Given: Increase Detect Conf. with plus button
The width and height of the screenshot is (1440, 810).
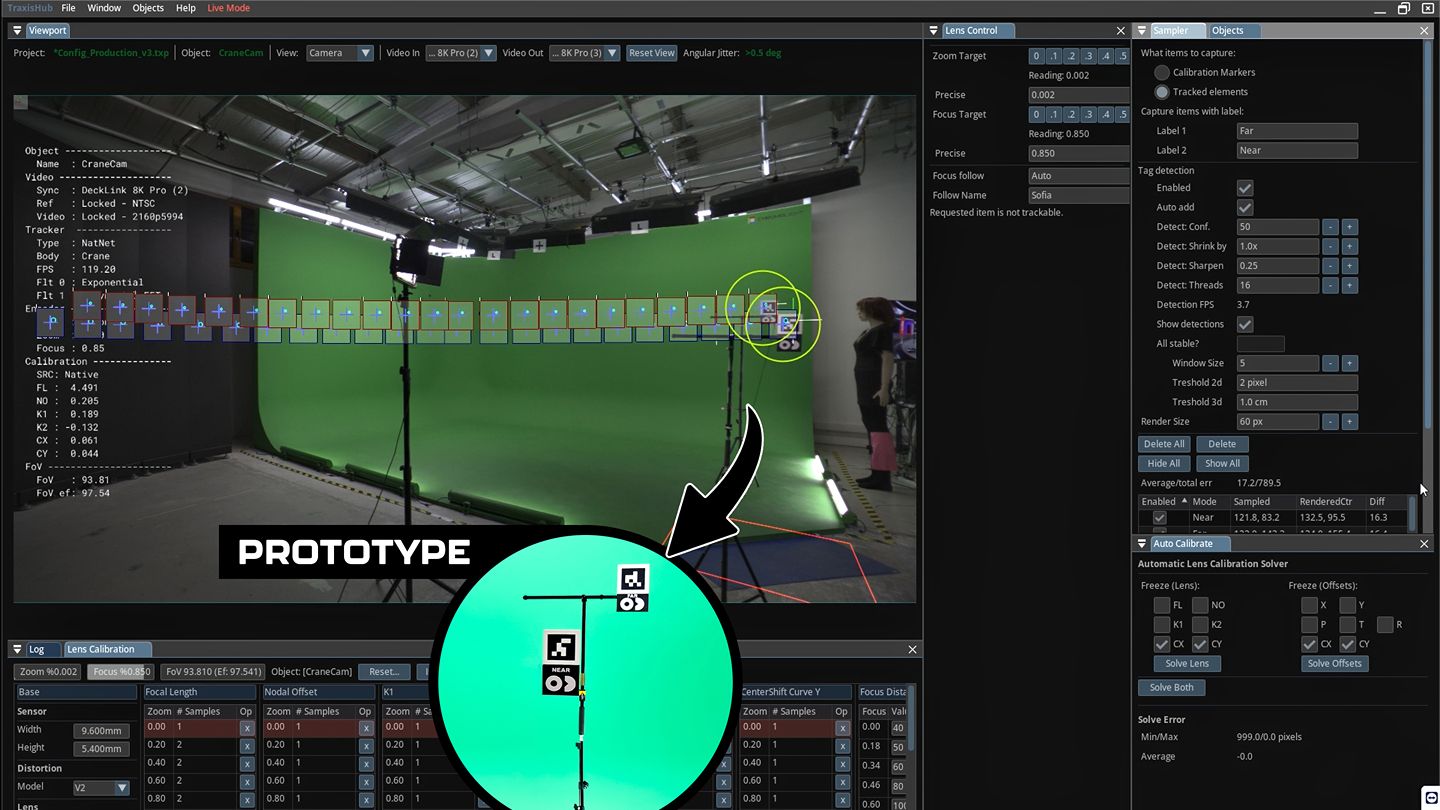Looking at the screenshot, I should pos(1349,227).
